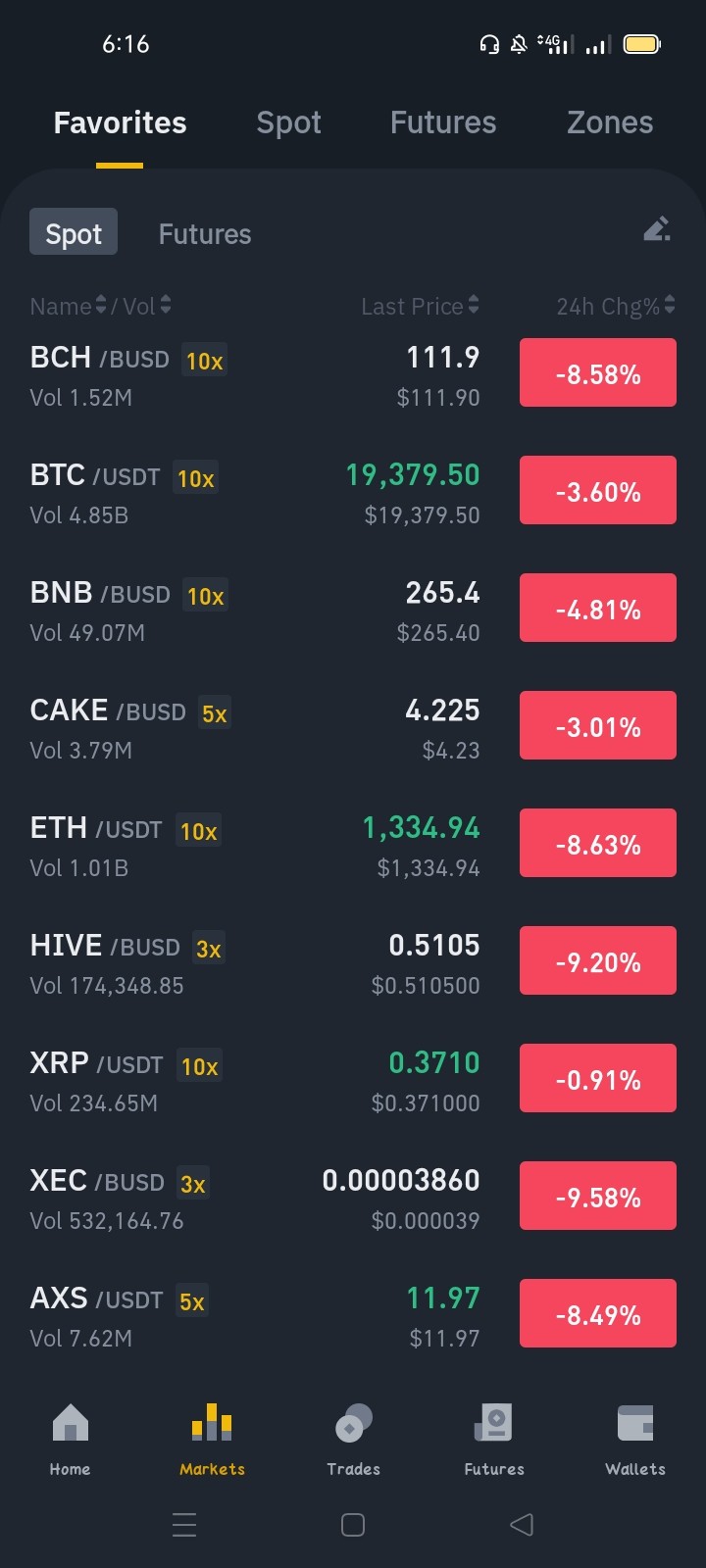Switch to the top Spot tab
The width and height of the screenshot is (706, 1568).
(288, 122)
